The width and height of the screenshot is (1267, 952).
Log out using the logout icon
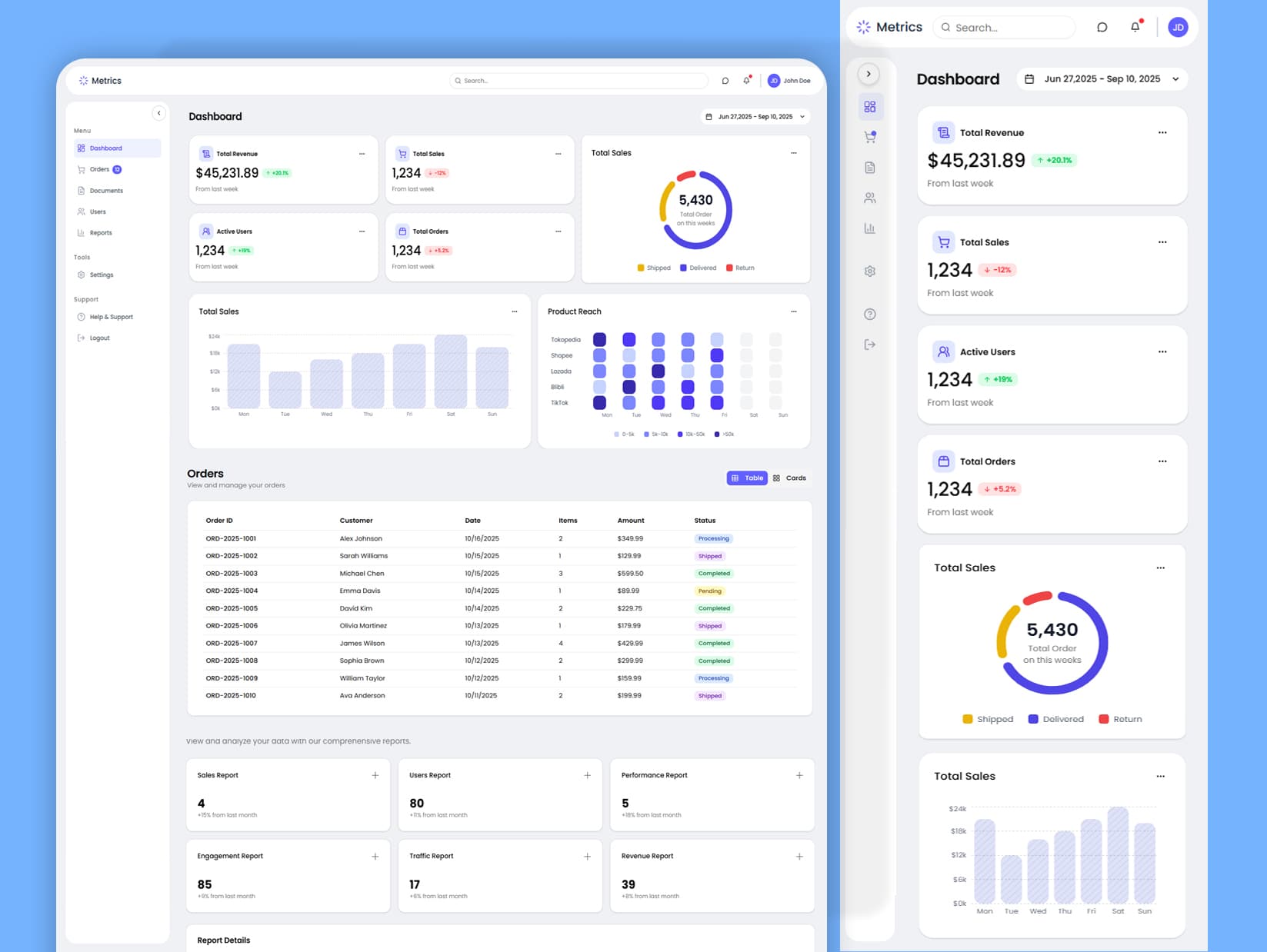(870, 345)
